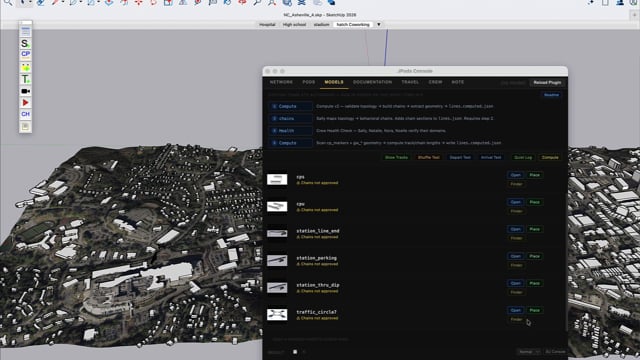Show station_parking in Finder
The width and height of the screenshot is (640, 360).
(x=516, y=265)
